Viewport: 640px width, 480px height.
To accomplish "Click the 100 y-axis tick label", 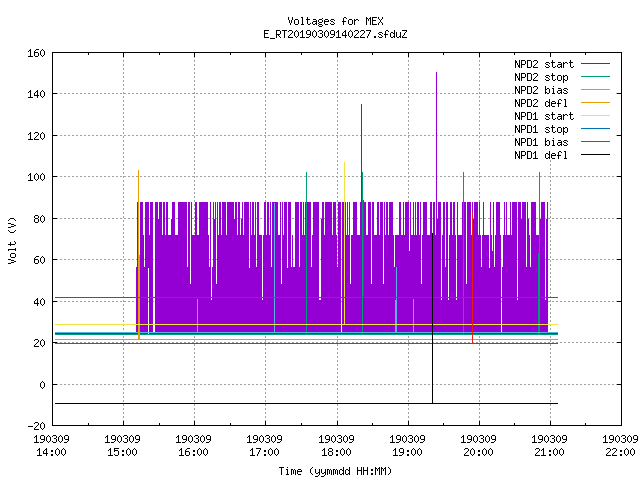I will pyautogui.click(x=36, y=177).
